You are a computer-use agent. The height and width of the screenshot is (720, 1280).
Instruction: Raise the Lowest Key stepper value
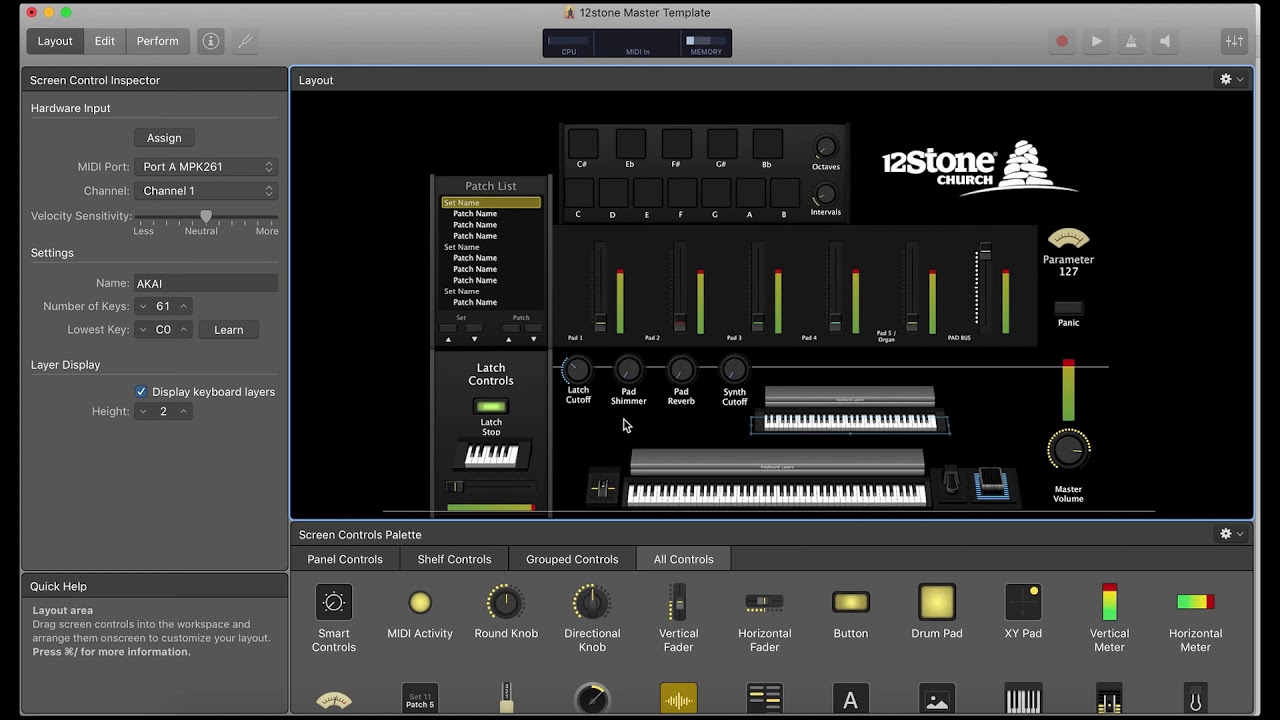(183, 330)
